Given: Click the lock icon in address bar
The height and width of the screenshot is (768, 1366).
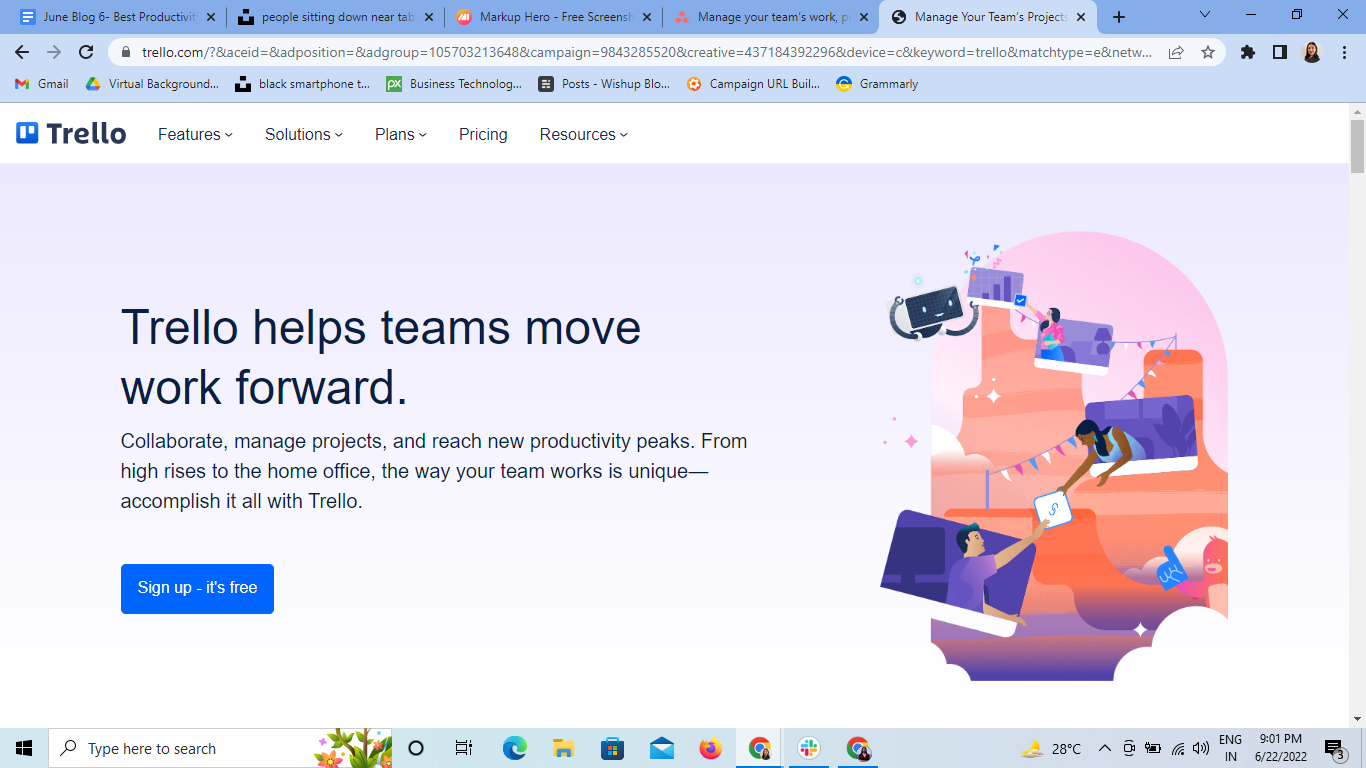Looking at the screenshot, I should [126, 52].
